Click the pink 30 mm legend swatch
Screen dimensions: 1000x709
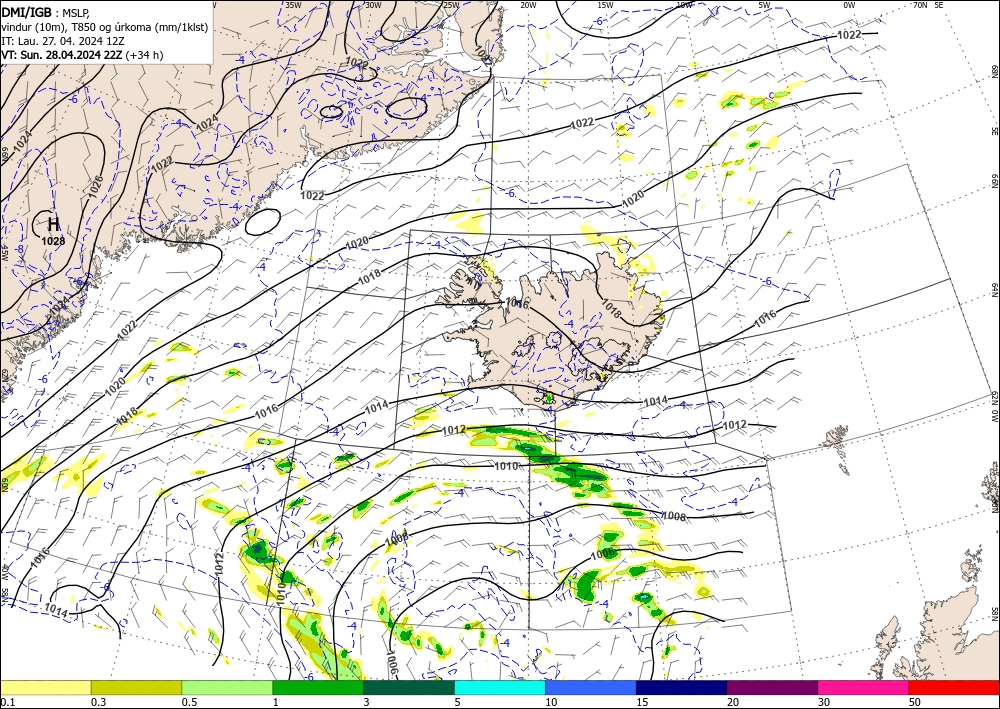click(x=864, y=687)
